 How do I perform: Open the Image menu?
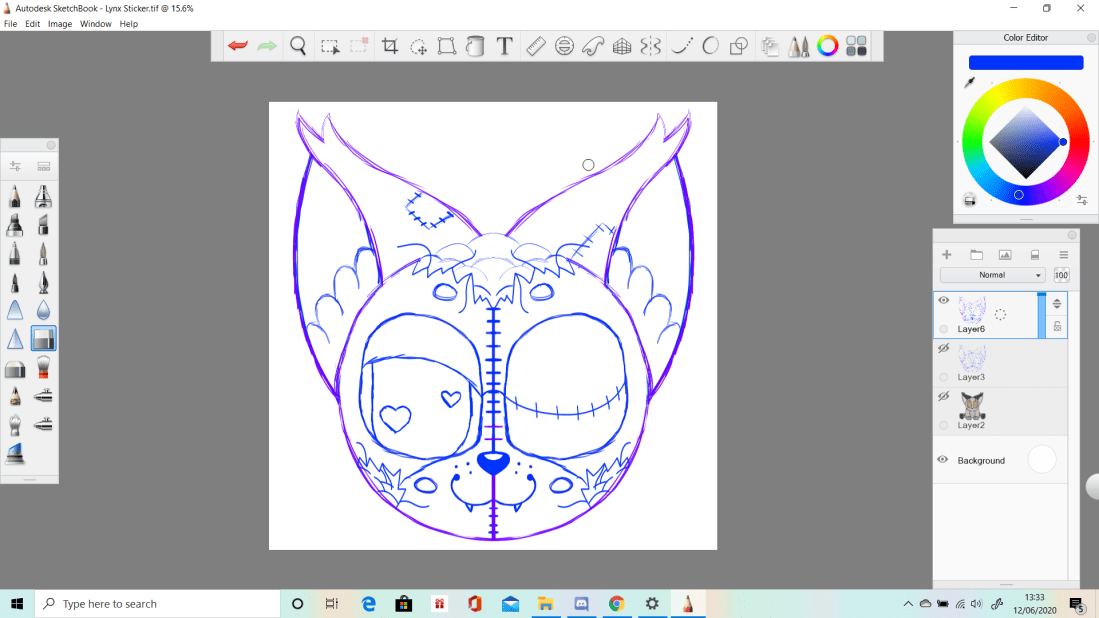tap(60, 23)
